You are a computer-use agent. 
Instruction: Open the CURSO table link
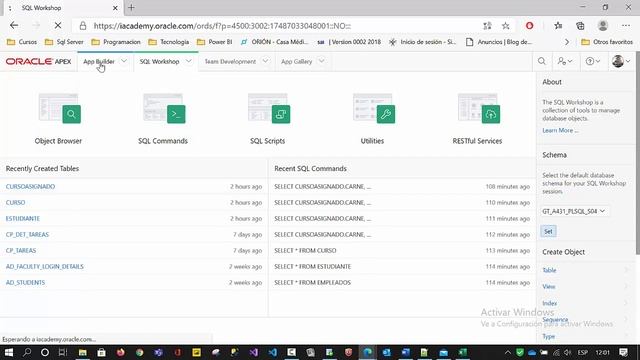click(x=16, y=202)
